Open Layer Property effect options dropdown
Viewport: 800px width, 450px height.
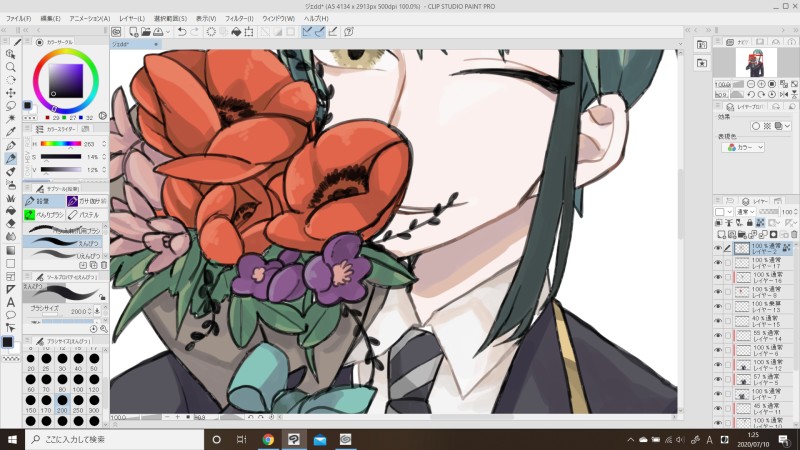787,126
